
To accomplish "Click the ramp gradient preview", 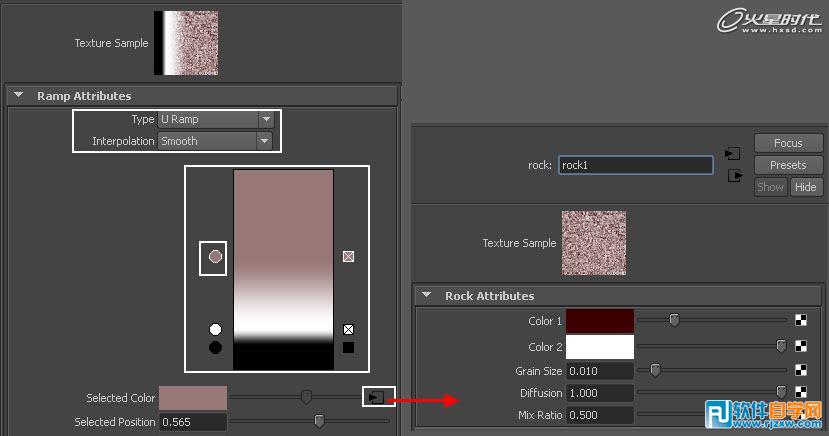I will [x=283, y=270].
